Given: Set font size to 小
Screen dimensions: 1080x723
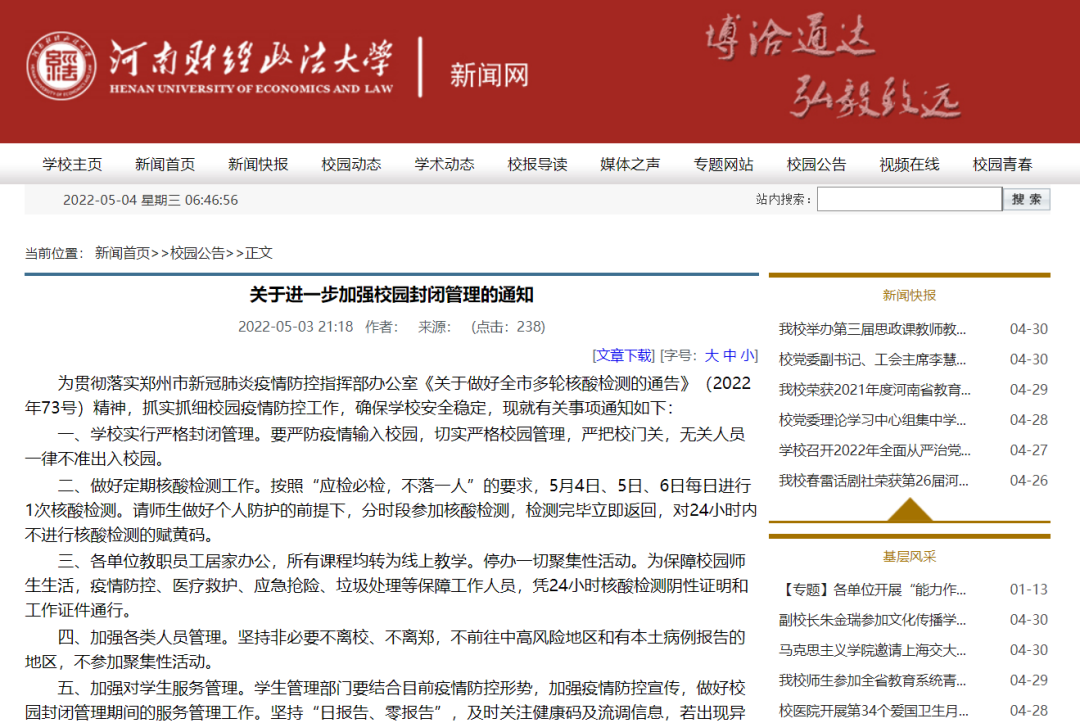Looking at the screenshot, I should [748, 355].
